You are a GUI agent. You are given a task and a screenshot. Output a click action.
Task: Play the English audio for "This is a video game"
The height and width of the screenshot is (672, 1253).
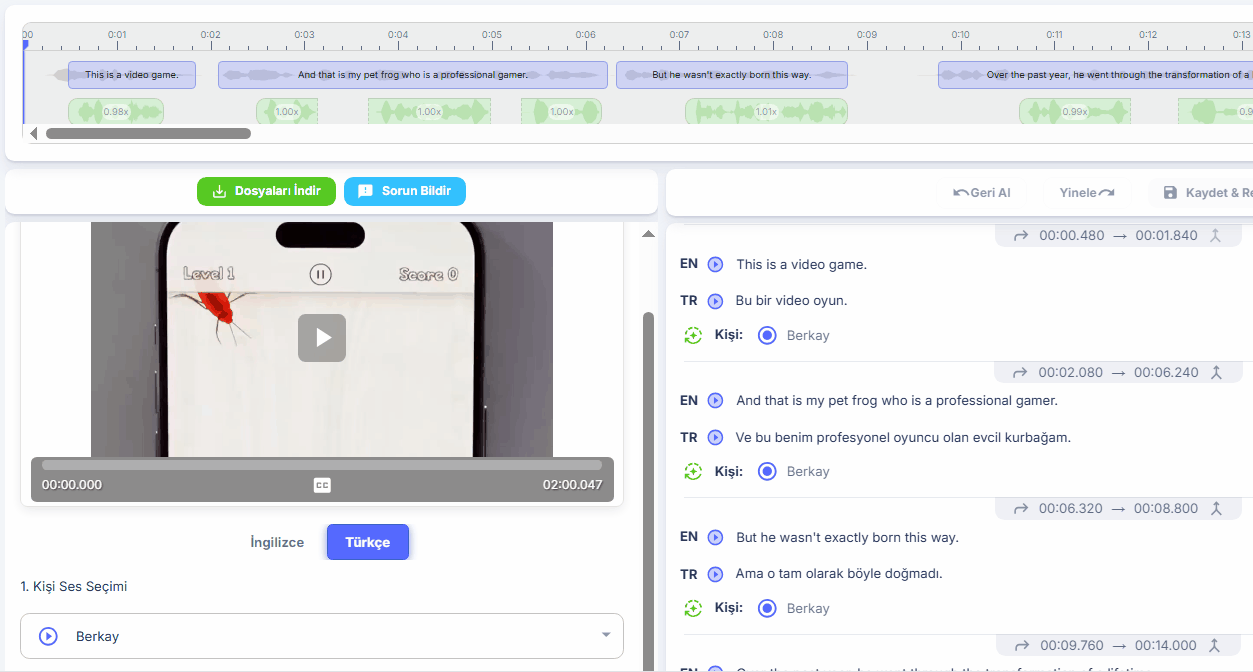pyautogui.click(x=715, y=263)
